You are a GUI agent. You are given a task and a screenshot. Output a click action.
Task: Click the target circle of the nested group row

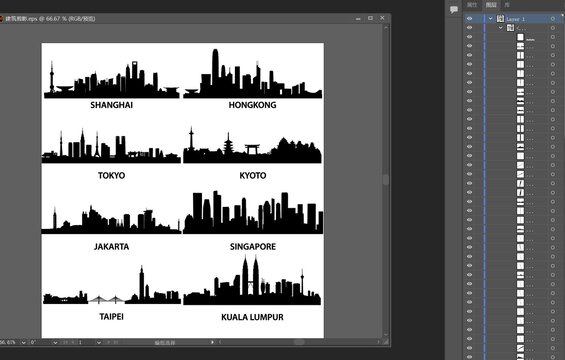(553, 28)
